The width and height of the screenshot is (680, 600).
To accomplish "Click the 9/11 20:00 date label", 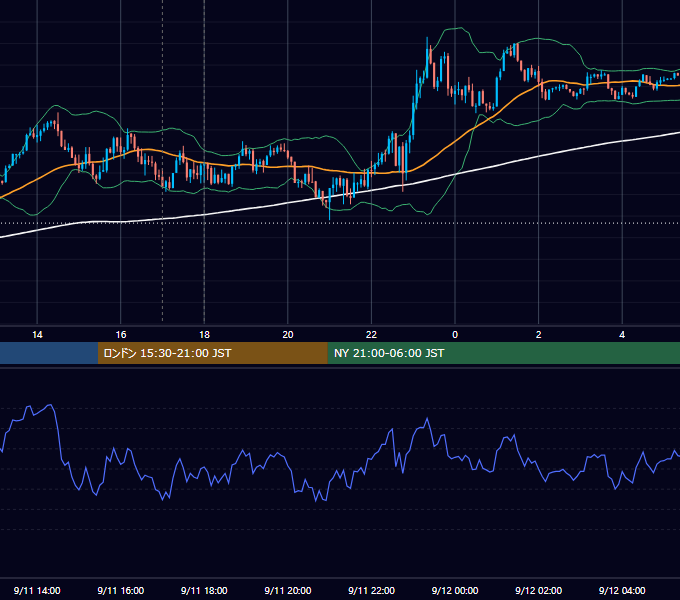I will (x=288, y=590).
